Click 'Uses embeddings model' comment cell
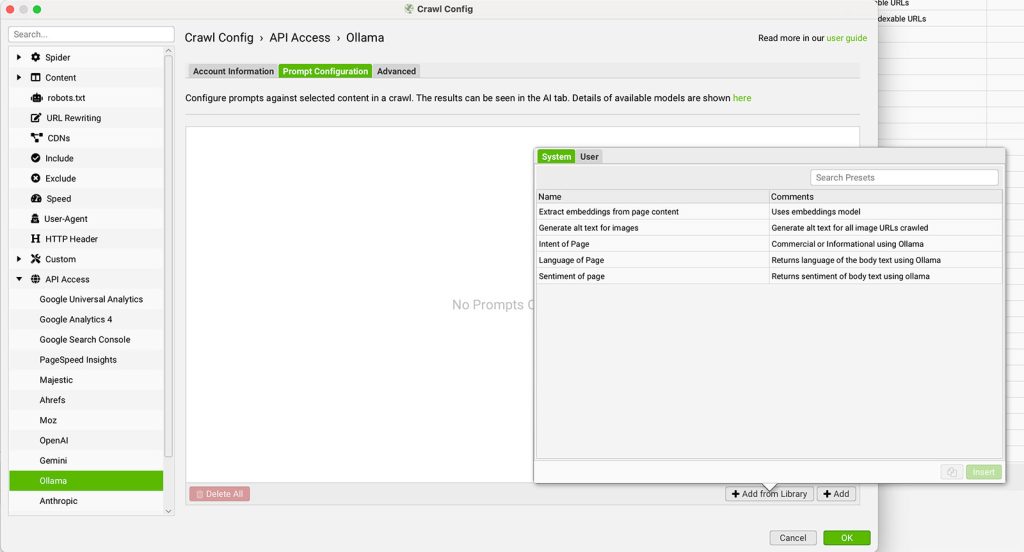The width and height of the screenshot is (1024, 552). 886,212
